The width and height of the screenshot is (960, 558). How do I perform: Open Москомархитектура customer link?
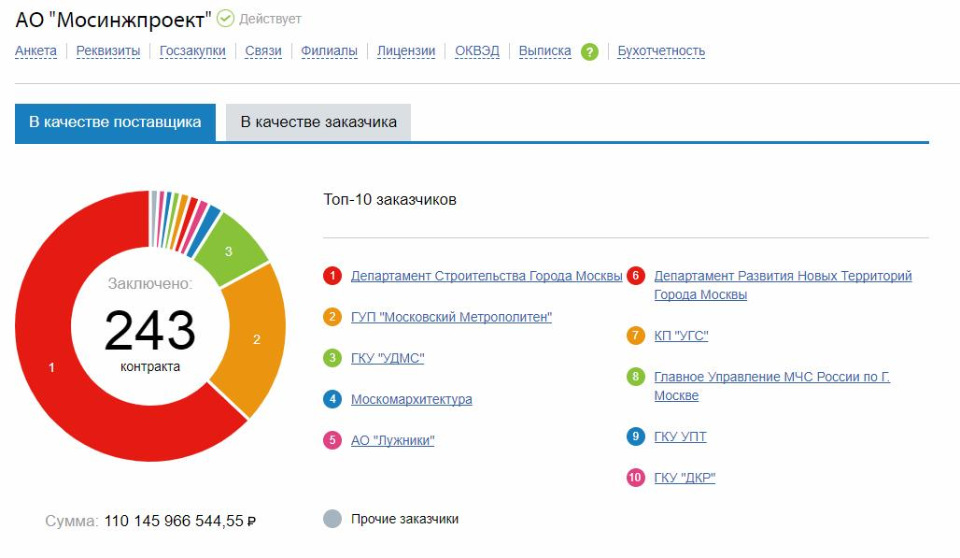[411, 399]
